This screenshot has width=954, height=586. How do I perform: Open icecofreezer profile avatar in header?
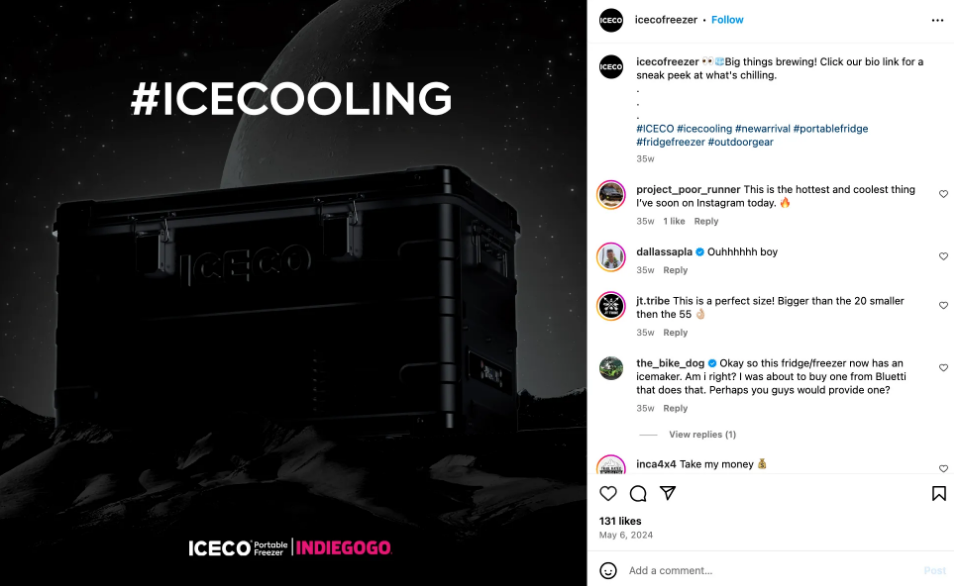[611, 20]
